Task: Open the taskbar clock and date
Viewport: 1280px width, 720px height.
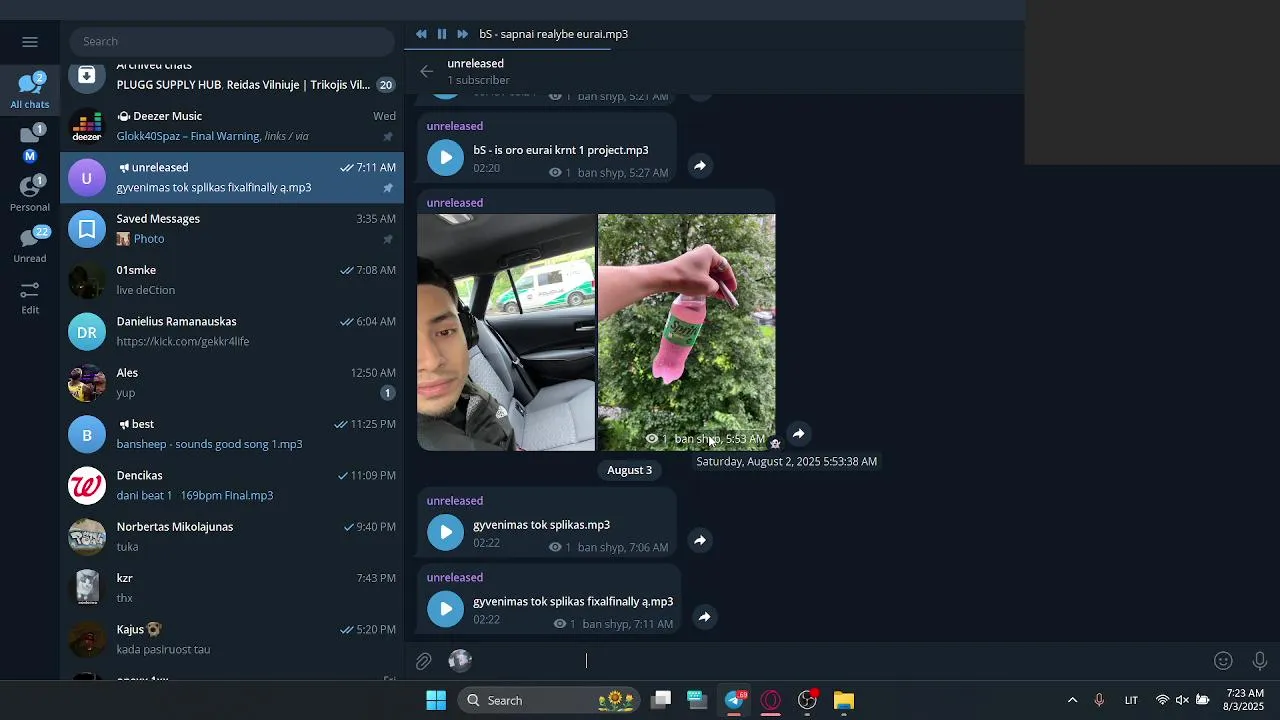Action: tap(1245, 700)
